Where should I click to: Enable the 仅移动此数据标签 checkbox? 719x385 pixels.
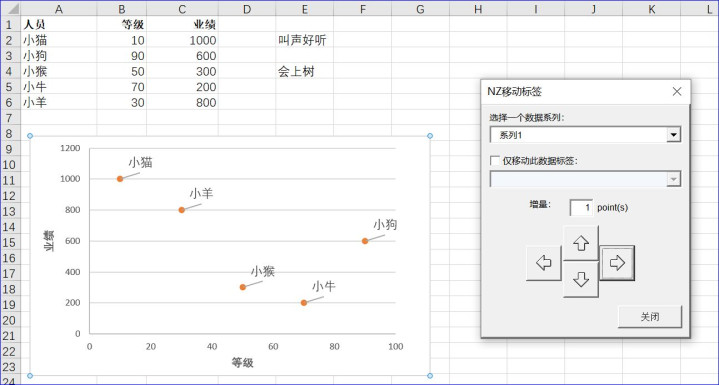pos(495,161)
